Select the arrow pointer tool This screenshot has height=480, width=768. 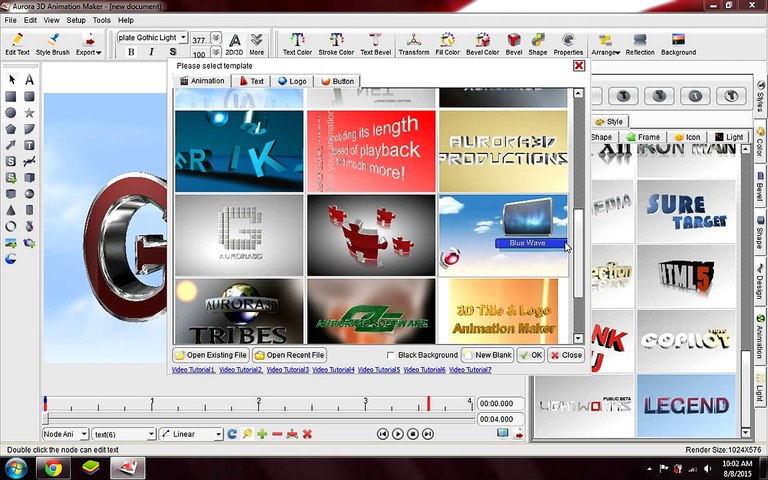tap(11, 79)
